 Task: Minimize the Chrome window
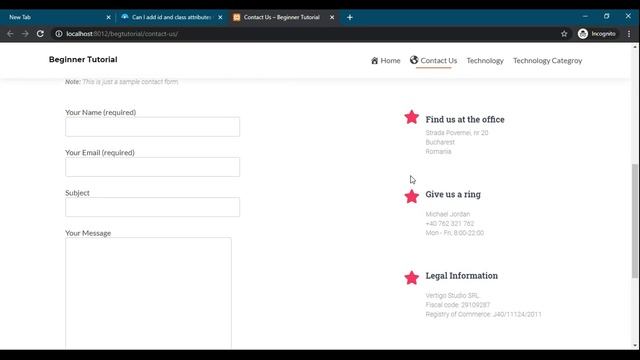[585, 16]
